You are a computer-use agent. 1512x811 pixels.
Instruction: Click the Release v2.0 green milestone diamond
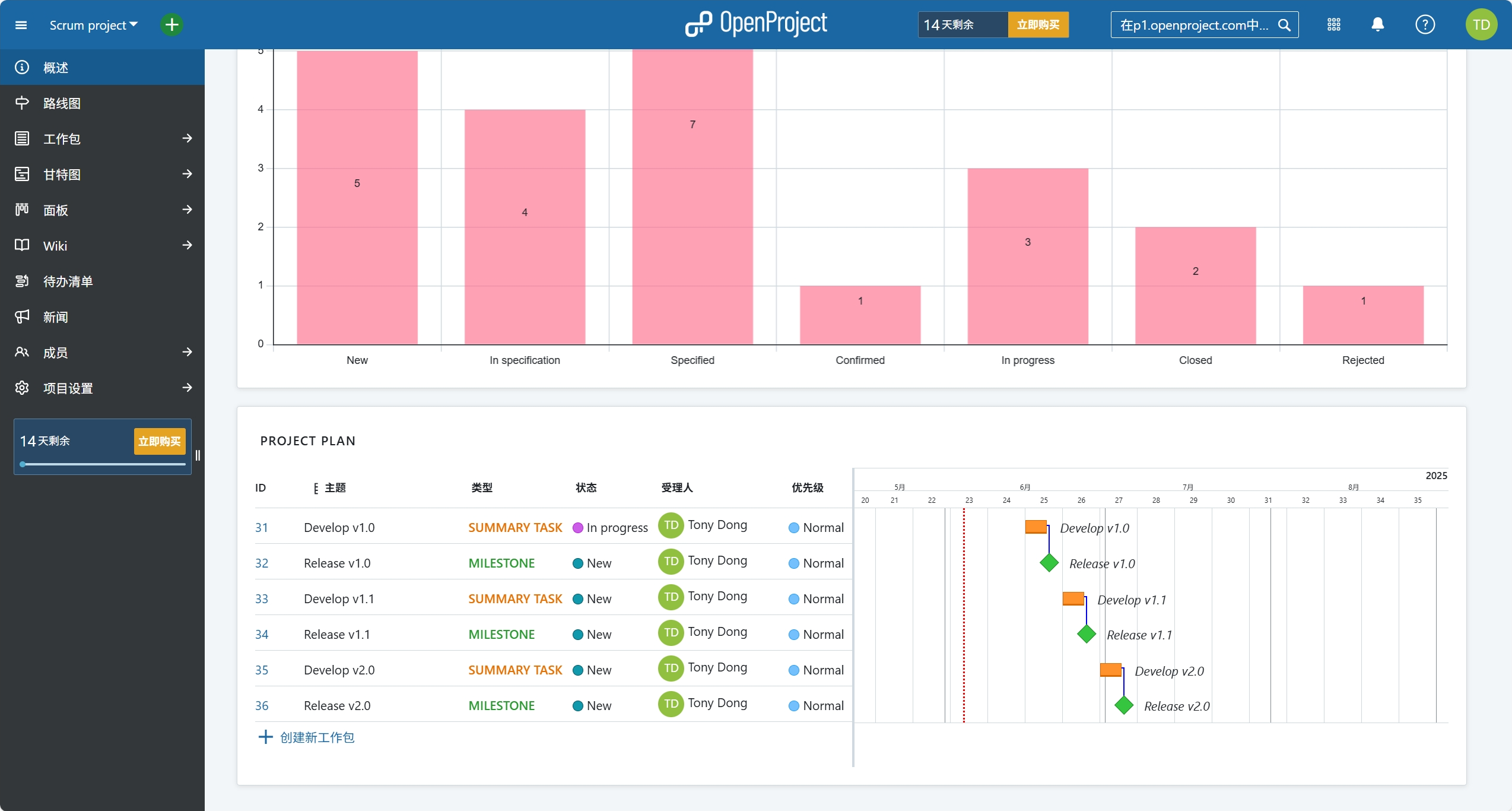(x=1124, y=705)
